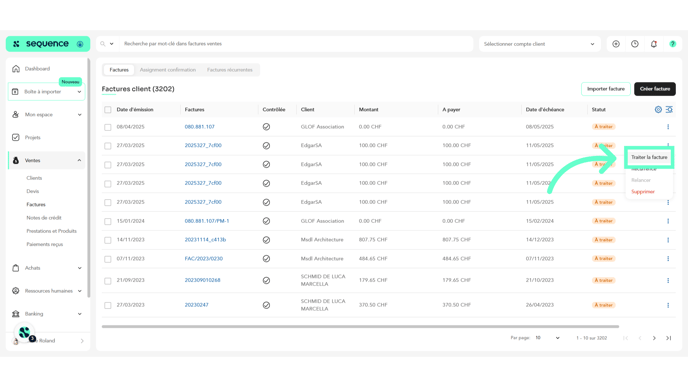The image size is (688, 387).
Task: Open the user profile arrow at sidebar bottom
Action: [82, 341]
